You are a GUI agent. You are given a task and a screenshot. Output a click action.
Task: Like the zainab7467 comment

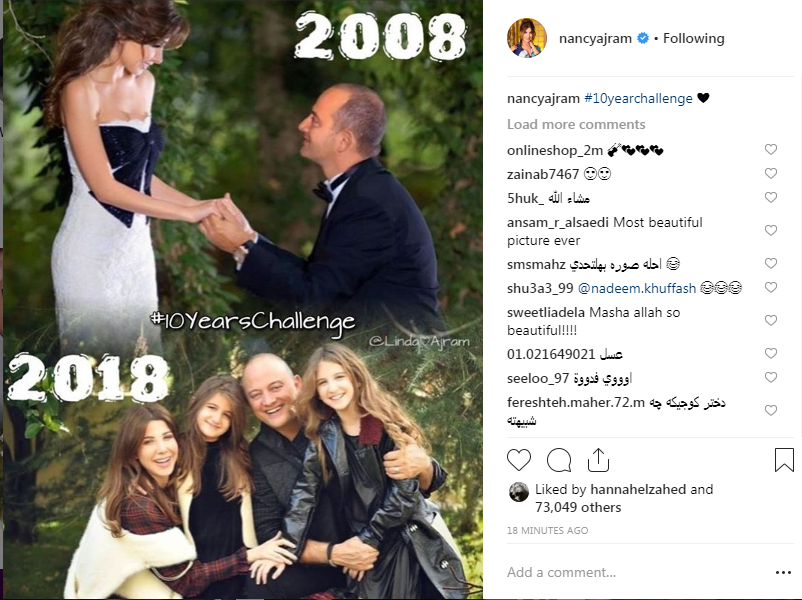(x=771, y=173)
